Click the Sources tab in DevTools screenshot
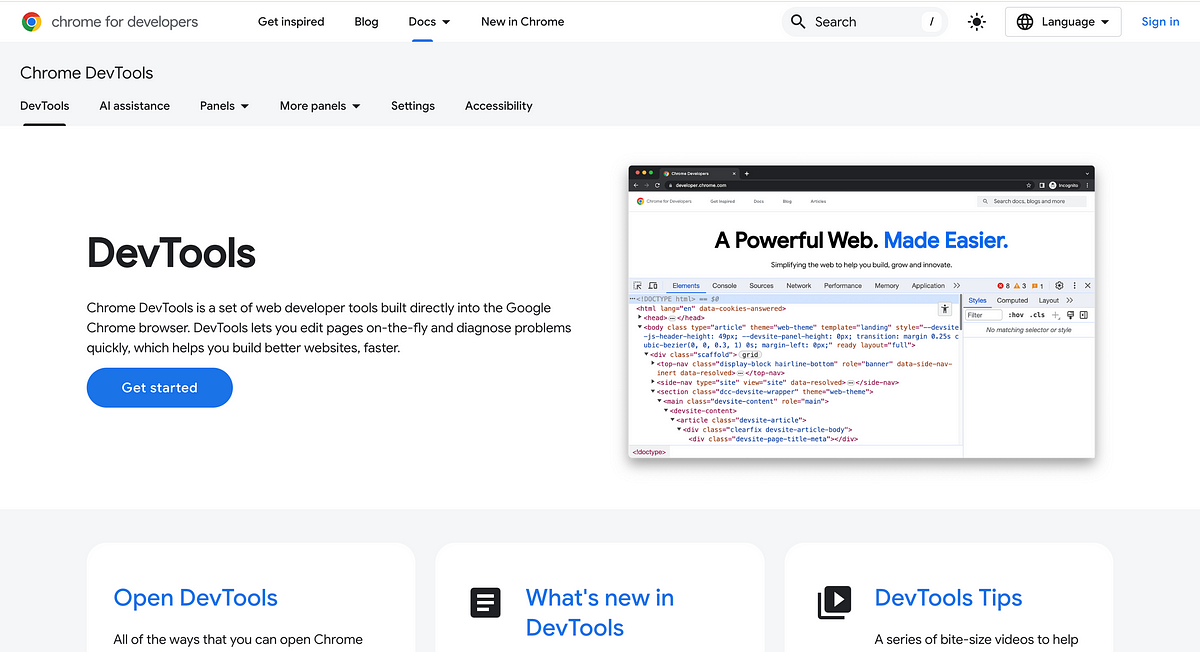 pyautogui.click(x=761, y=285)
